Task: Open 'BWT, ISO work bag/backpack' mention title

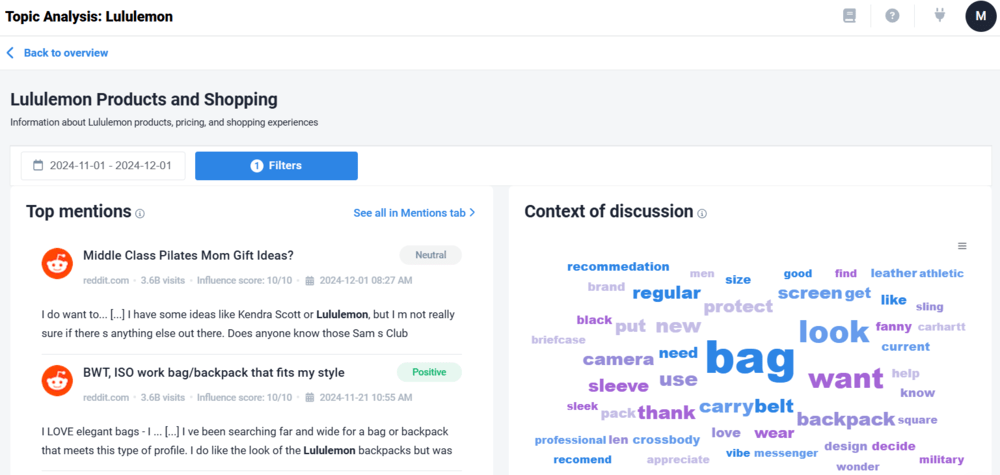Action: [214, 372]
